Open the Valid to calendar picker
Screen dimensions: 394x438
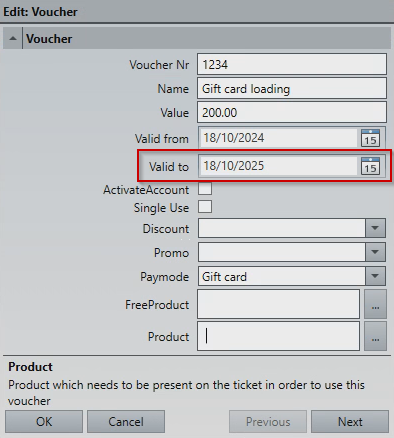(370, 166)
